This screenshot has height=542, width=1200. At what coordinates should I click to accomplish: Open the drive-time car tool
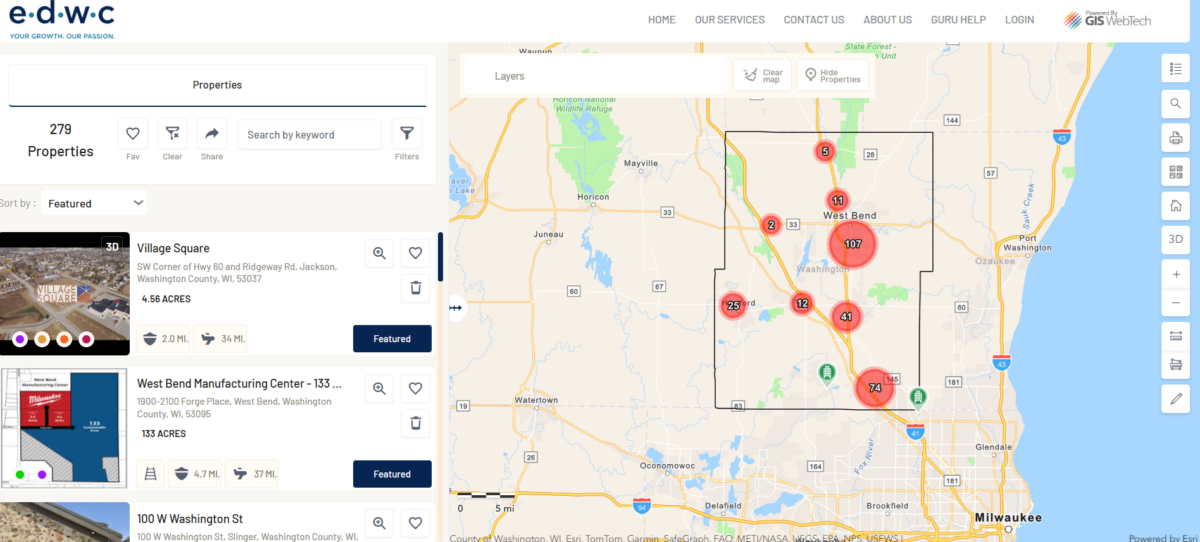(1175, 364)
